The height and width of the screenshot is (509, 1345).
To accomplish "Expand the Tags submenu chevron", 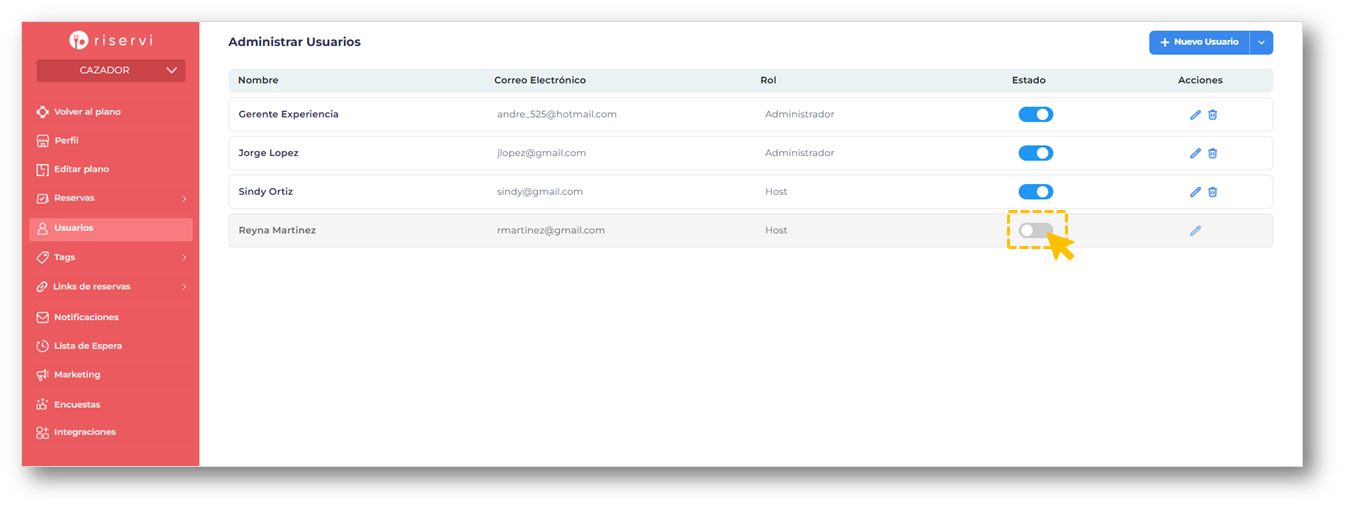I will pos(184,258).
